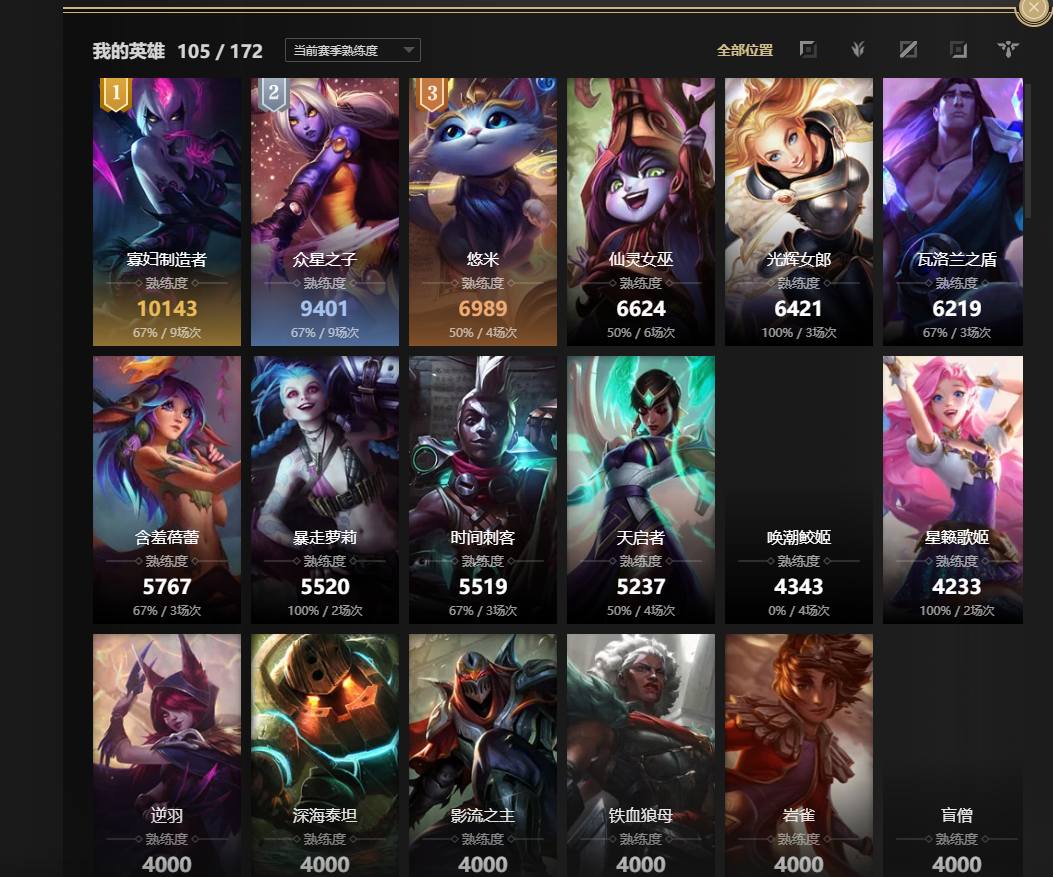The image size is (1053, 877).
Task: Click the rank 3 bronze badge
Action: pos(432,94)
